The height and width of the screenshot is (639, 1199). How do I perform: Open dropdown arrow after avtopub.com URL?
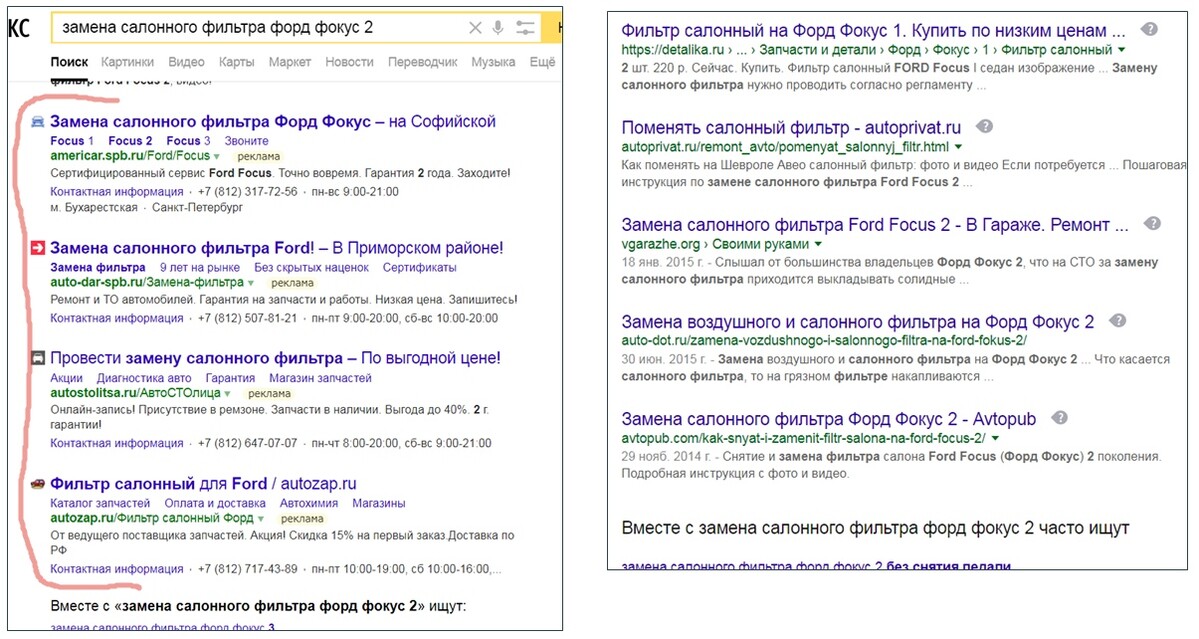click(995, 439)
